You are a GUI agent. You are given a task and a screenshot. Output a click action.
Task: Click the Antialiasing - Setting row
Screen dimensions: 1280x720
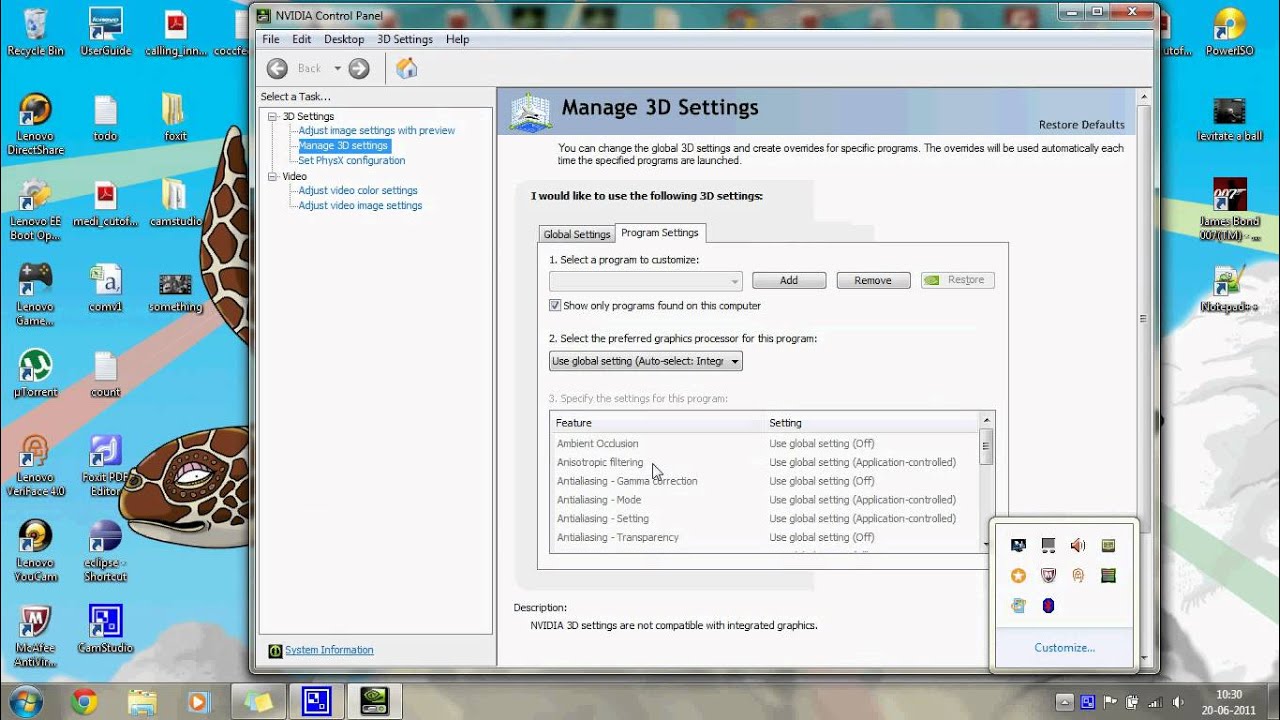point(764,518)
